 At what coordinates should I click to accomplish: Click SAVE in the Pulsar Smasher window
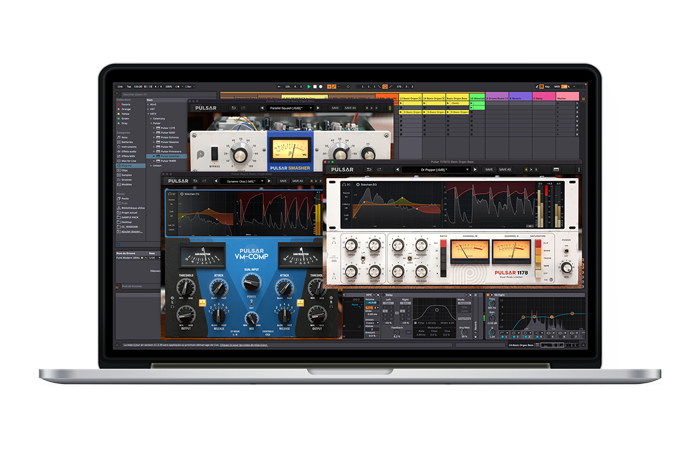(x=335, y=108)
